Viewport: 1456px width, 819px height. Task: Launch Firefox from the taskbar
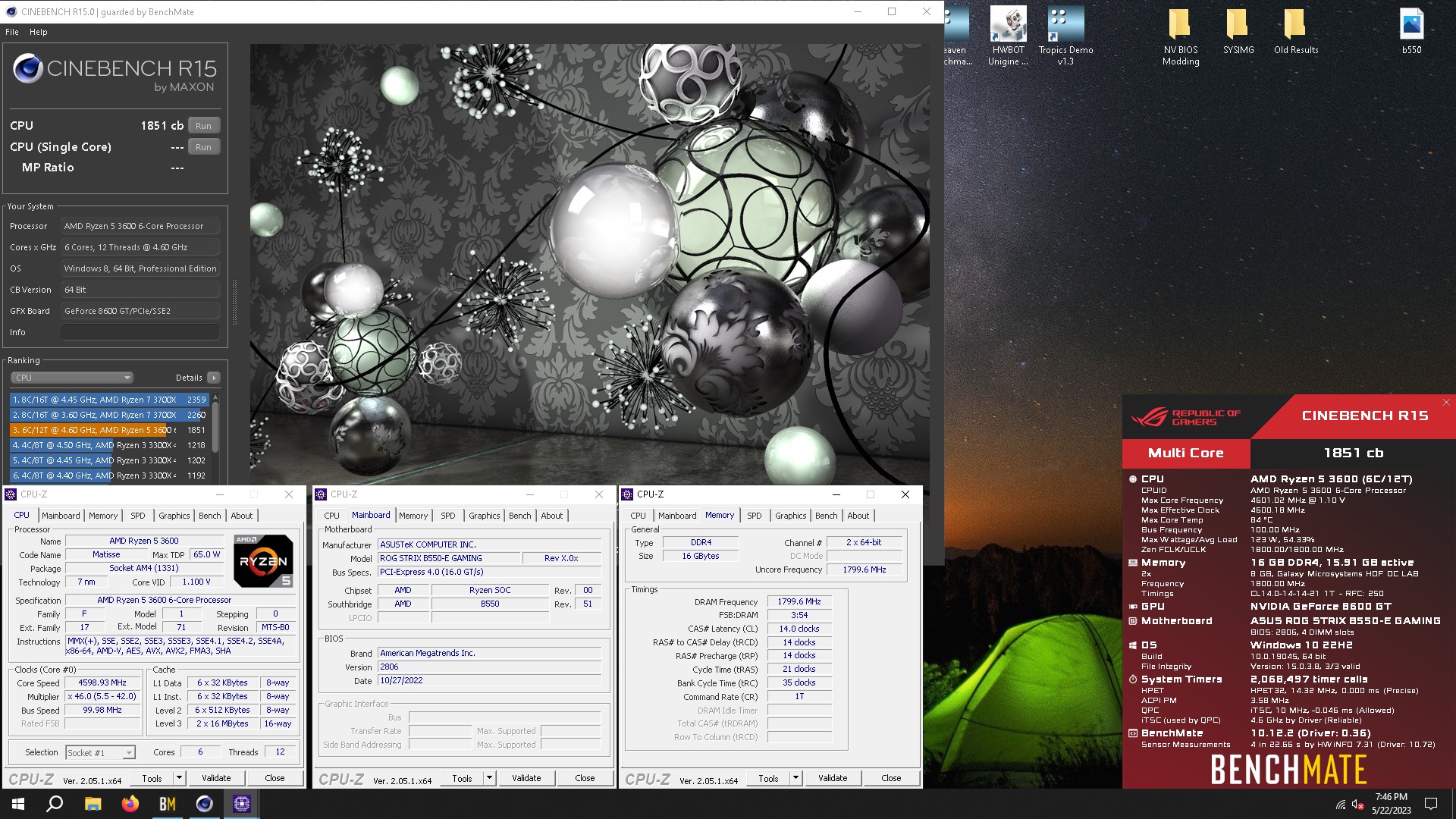130,804
